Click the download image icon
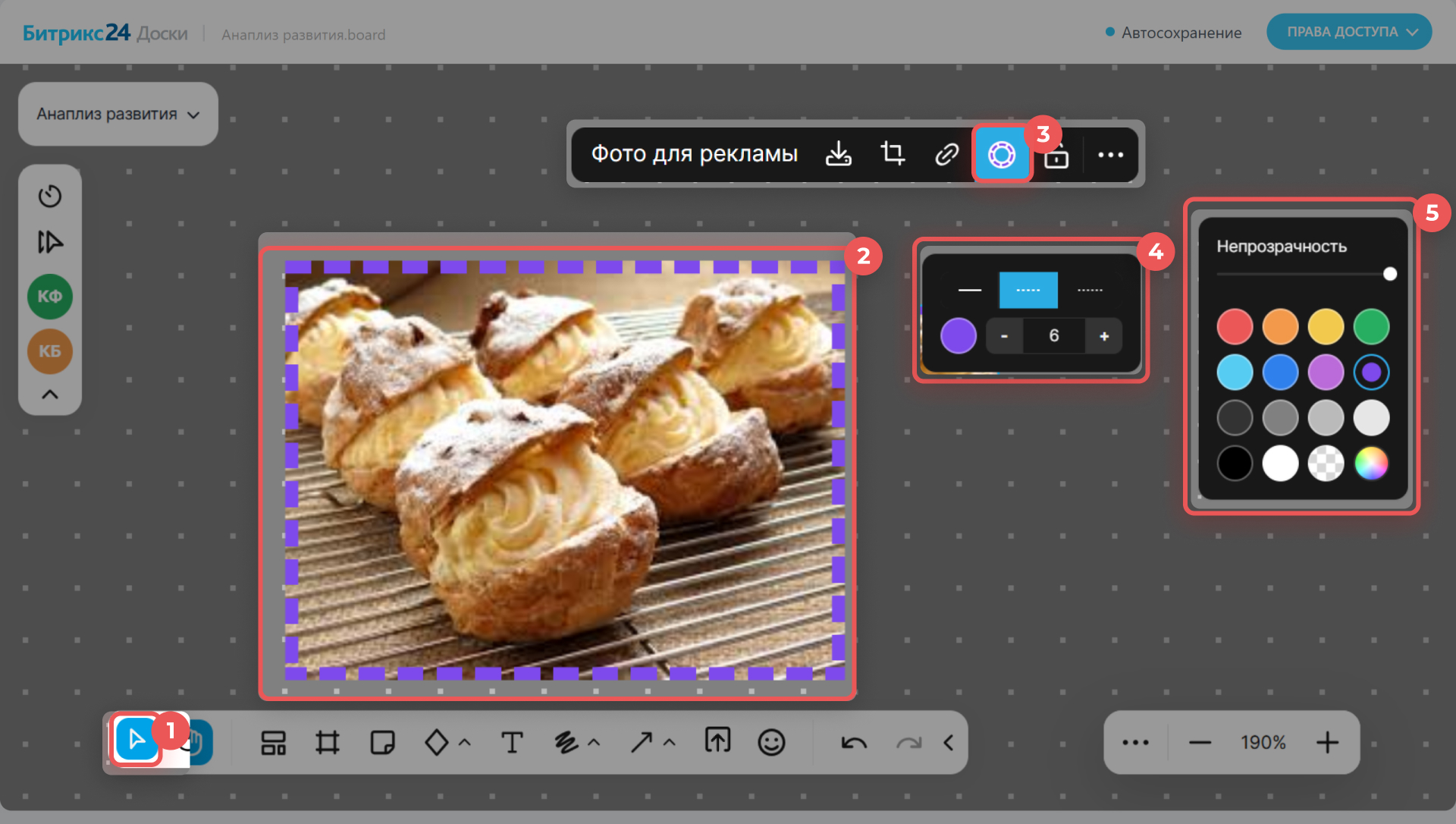 (838, 154)
